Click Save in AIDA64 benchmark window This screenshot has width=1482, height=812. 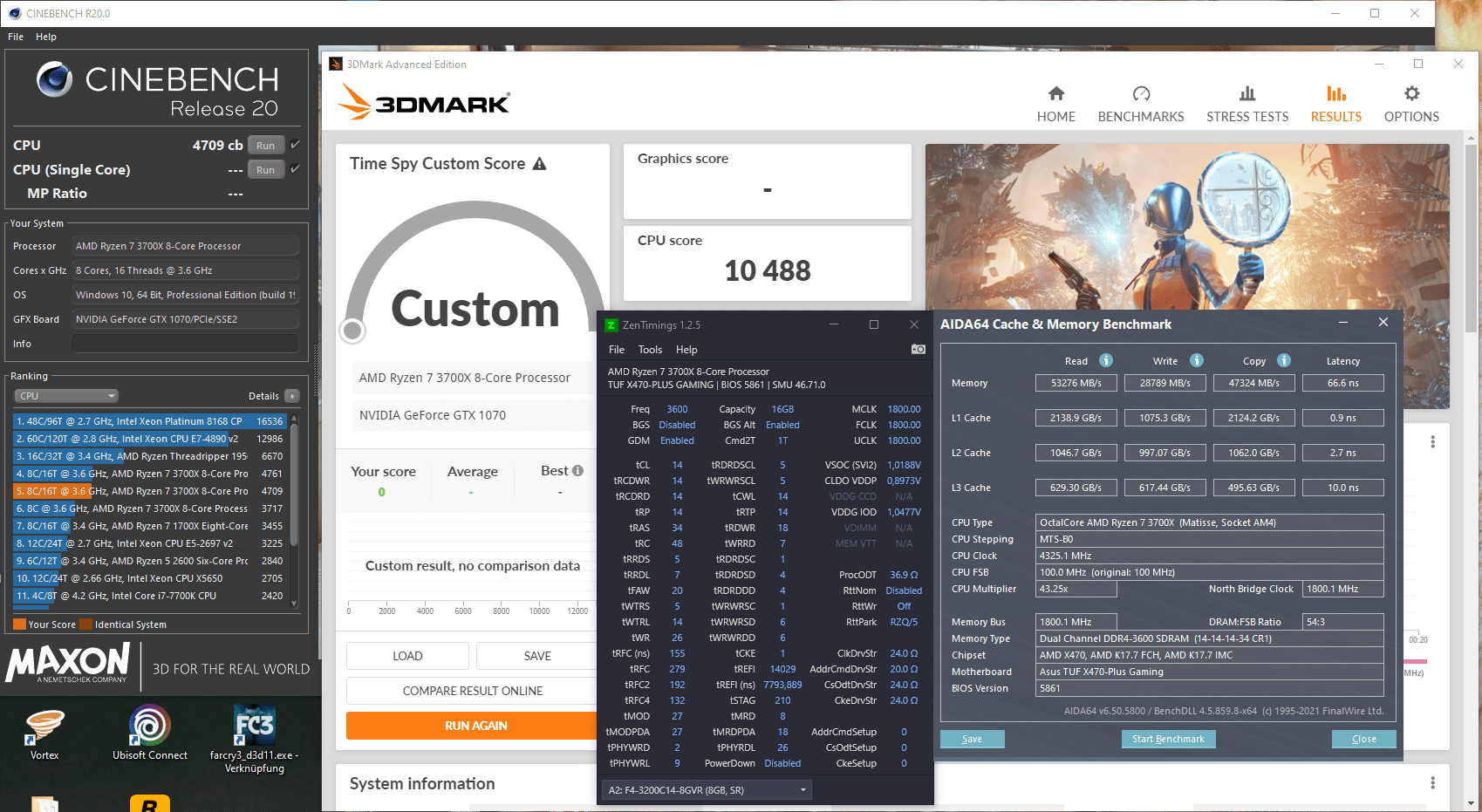click(x=973, y=739)
